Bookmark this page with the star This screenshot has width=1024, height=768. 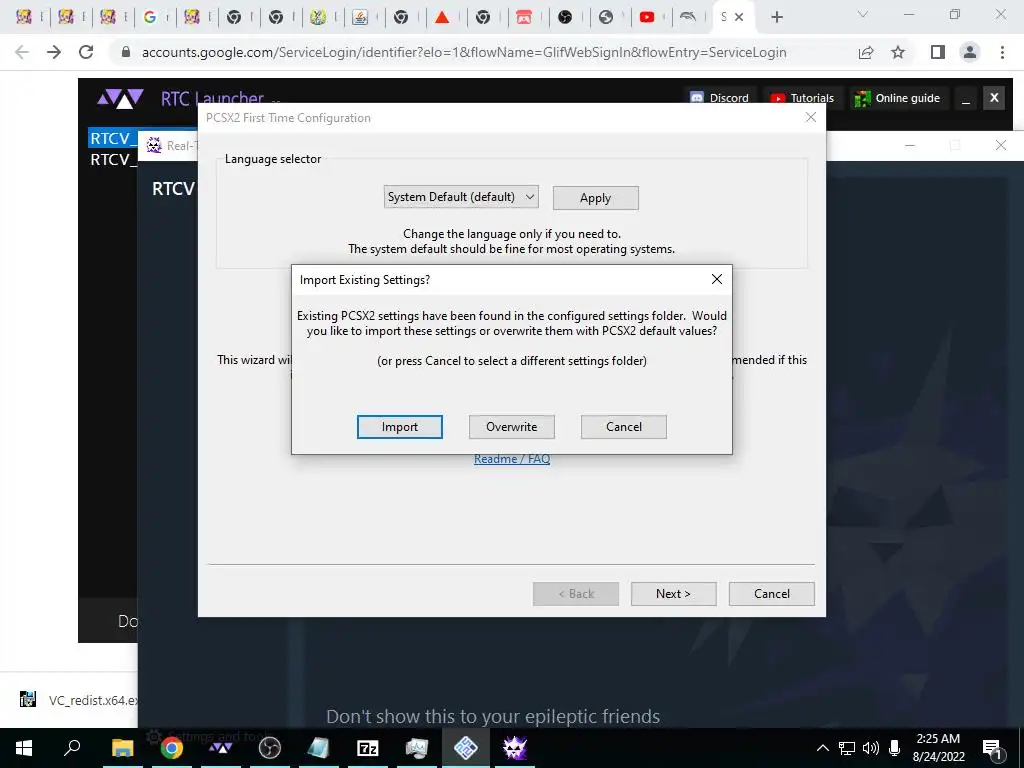(898, 52)
